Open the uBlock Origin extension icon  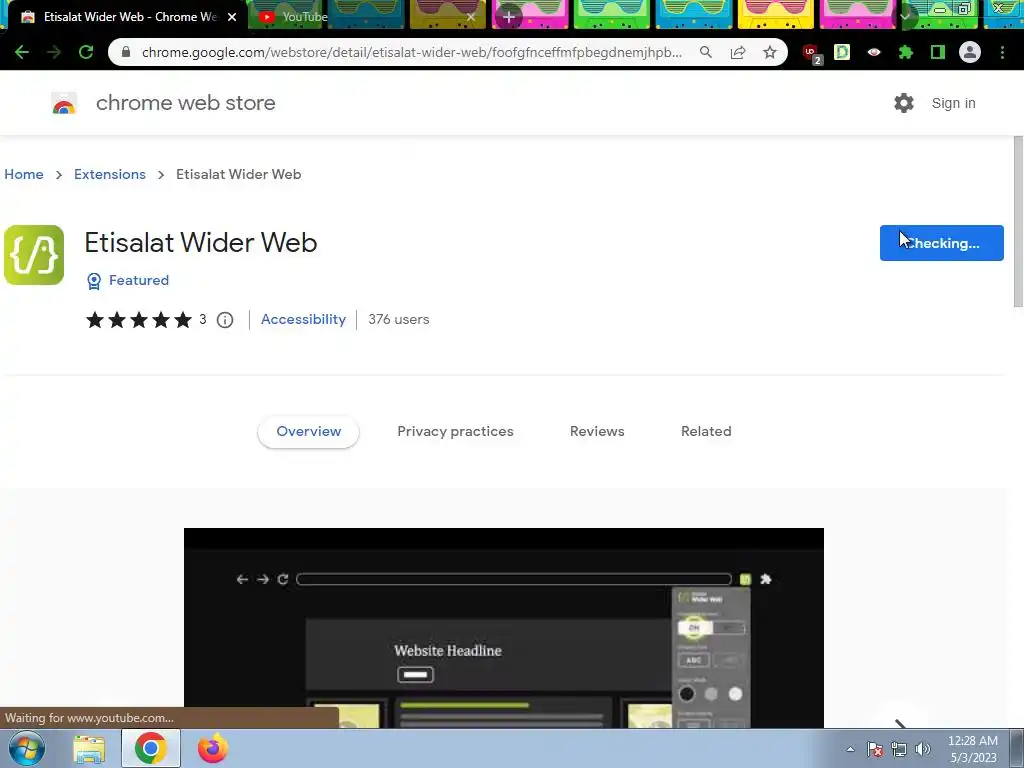(x=812, y=54)
